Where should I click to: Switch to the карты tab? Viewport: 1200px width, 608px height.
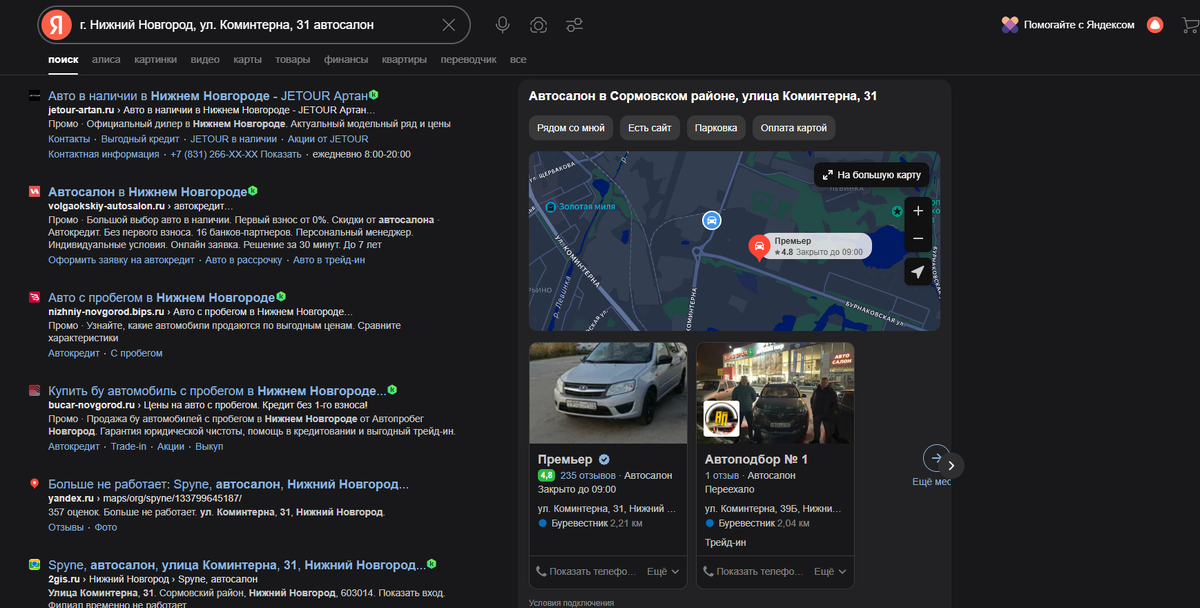[x=247, y=60]
